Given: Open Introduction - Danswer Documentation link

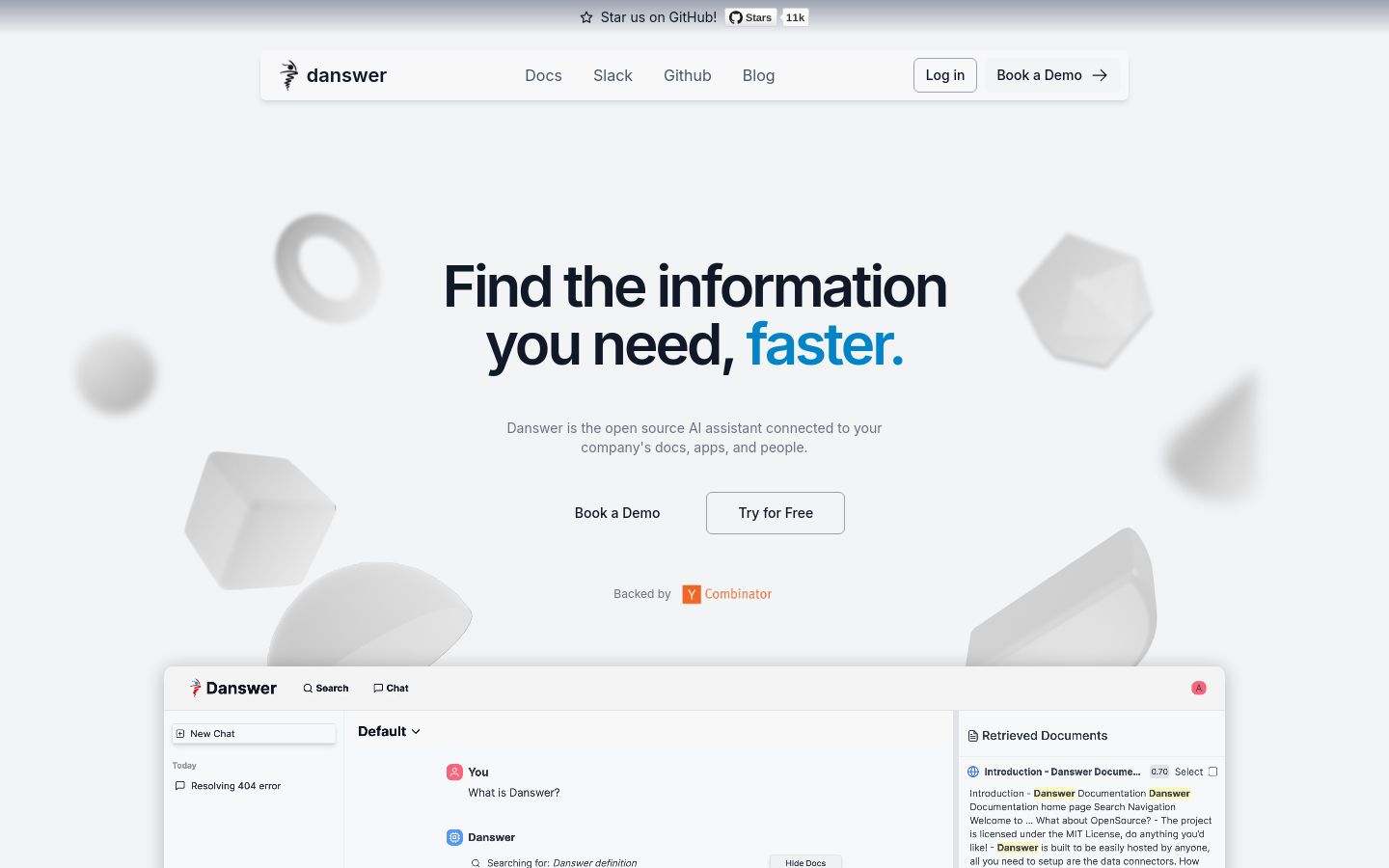Looking at the screenshot, I should coord(1062,772).
